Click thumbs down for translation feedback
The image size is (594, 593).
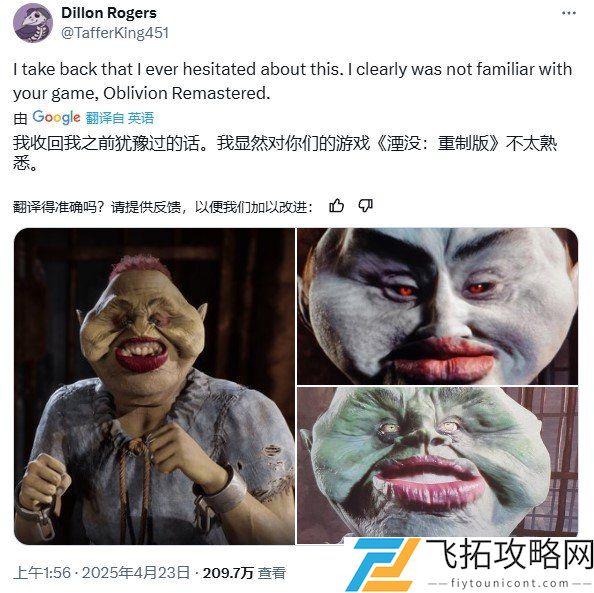[x=366, y=206]
